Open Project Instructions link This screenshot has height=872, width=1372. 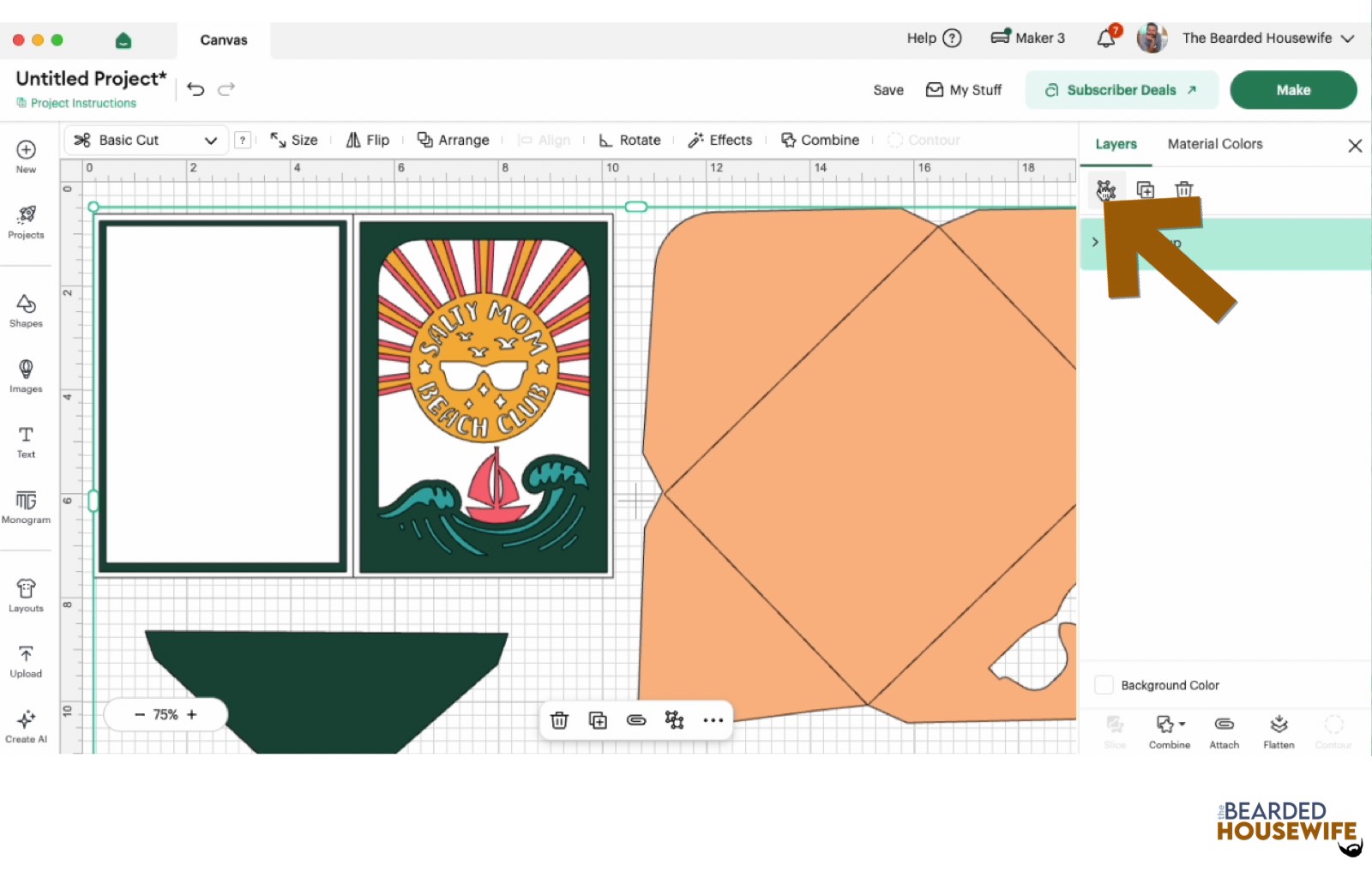(x=76, y=103)
